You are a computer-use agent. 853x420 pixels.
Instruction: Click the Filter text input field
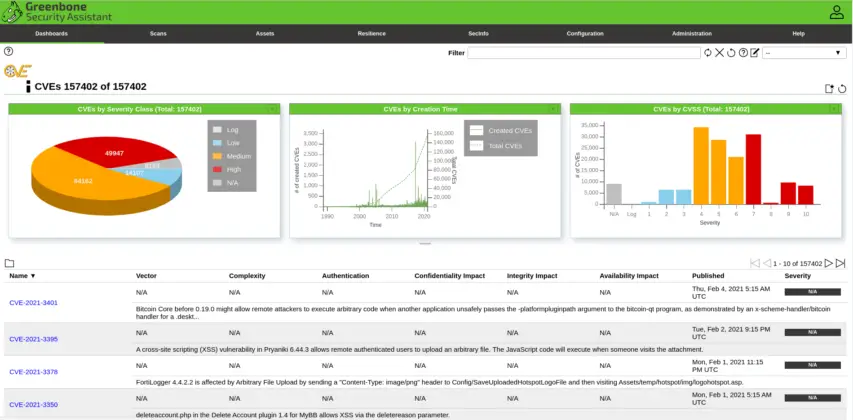584,53
